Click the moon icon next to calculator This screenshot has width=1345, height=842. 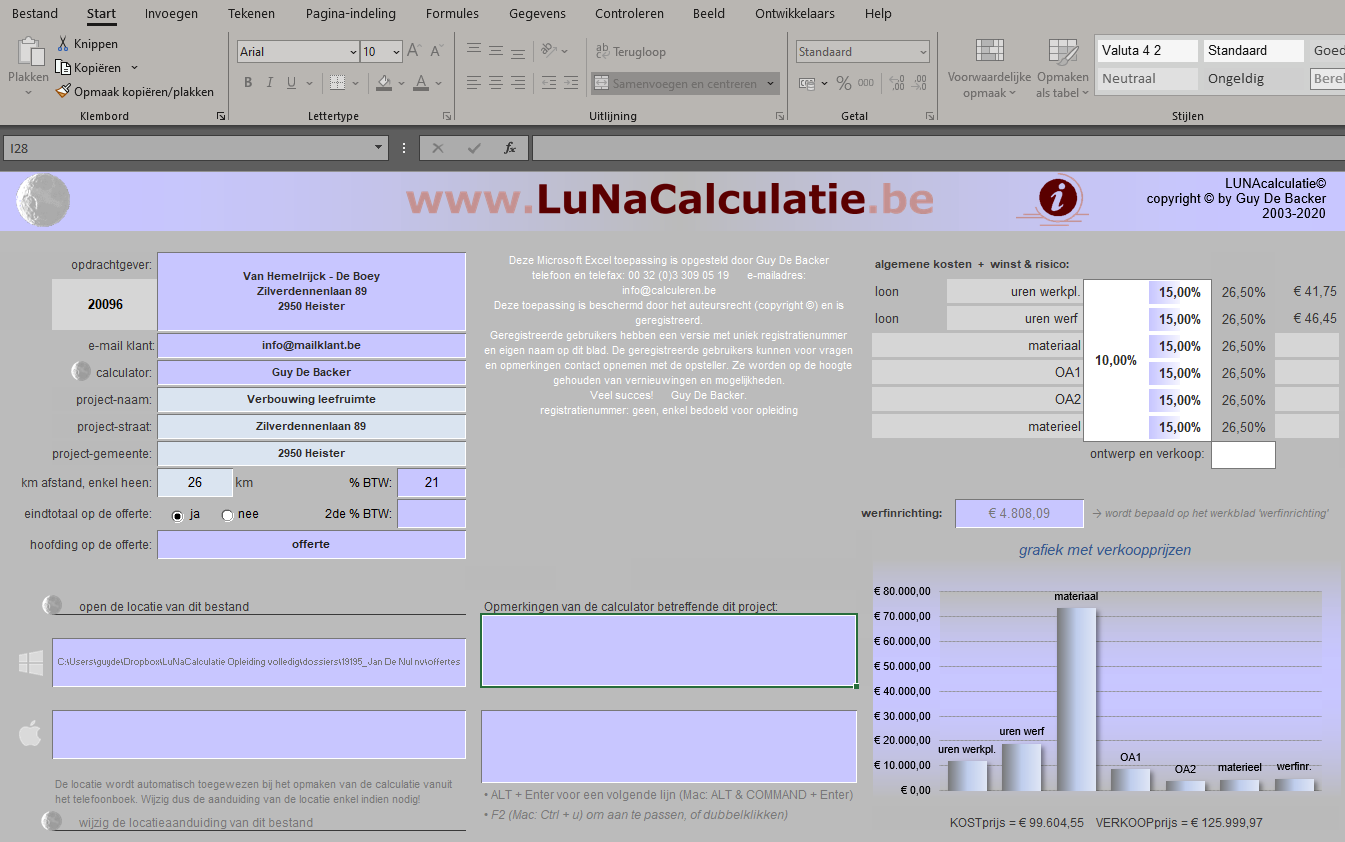point(81,371)
